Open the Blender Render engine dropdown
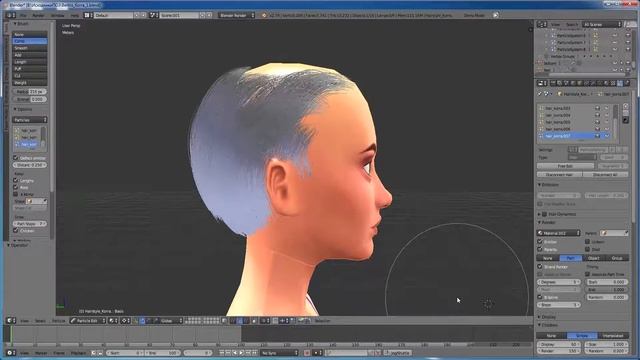This screenshot has height=360, width=640. point(237,15)
